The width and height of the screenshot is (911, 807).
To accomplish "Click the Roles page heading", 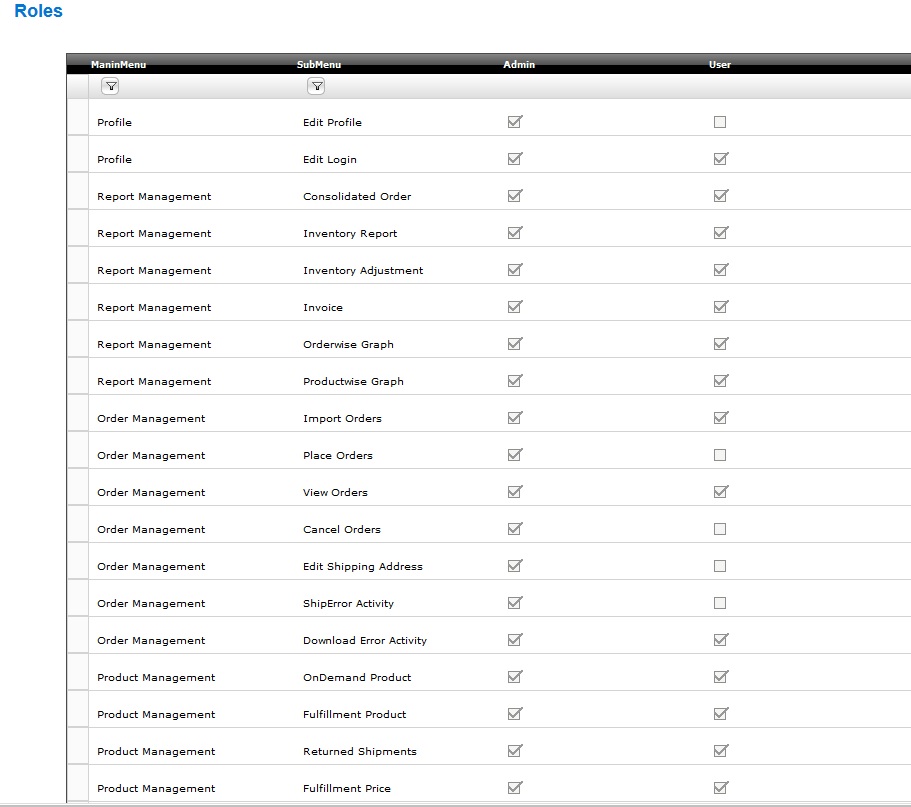I will (x=38, y=11).
